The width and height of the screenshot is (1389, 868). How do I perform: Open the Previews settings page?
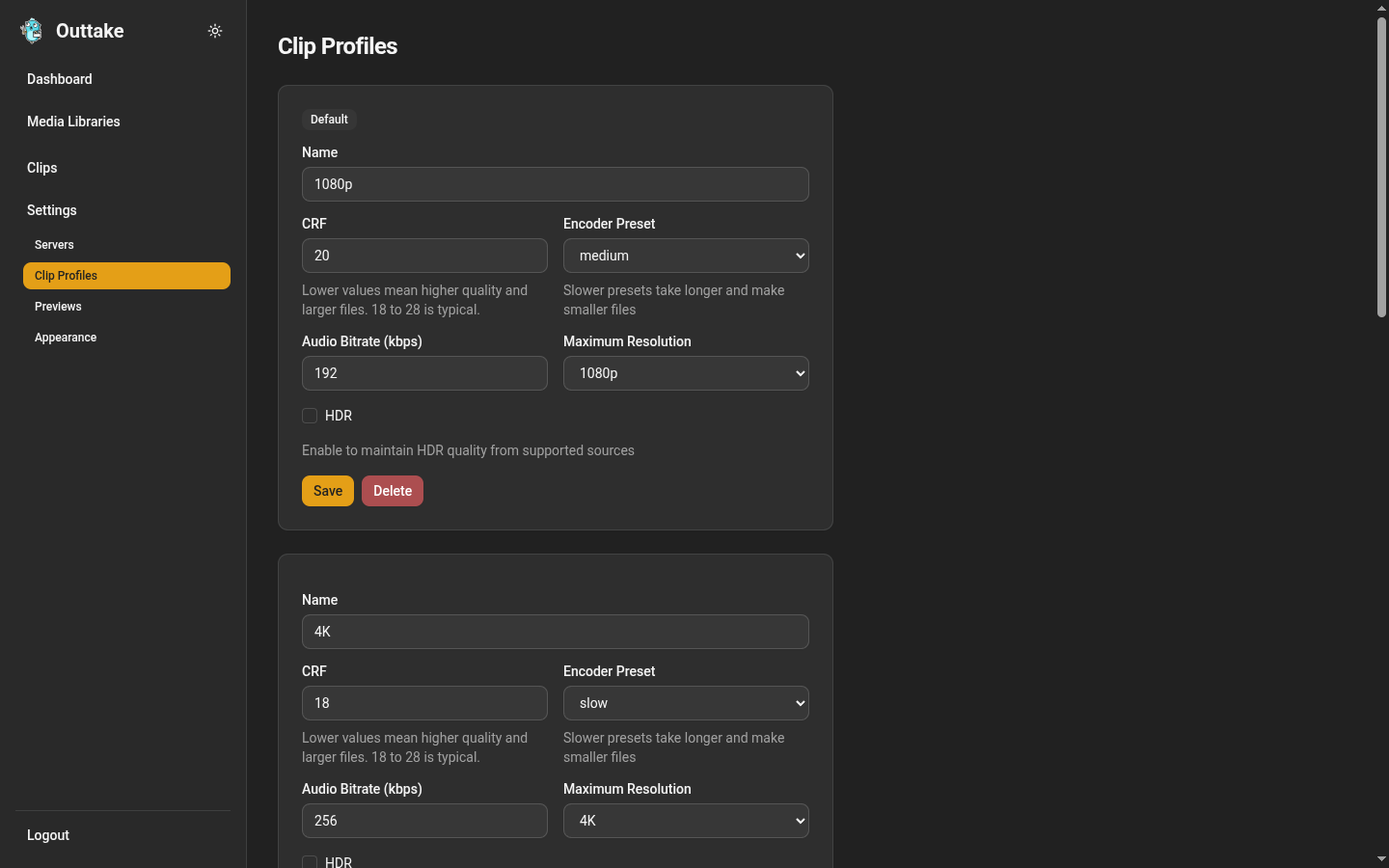(x=58, y=307)
